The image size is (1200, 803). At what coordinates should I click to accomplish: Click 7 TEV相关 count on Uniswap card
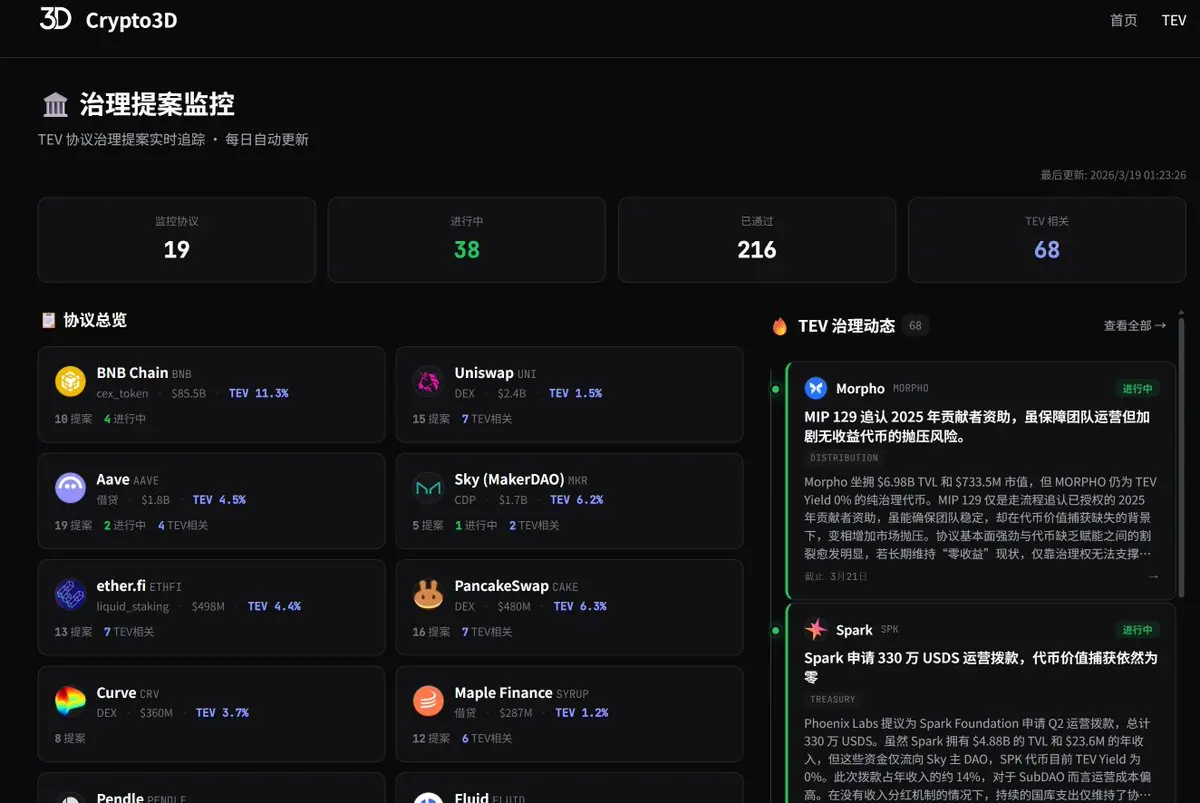click(487, 419)
